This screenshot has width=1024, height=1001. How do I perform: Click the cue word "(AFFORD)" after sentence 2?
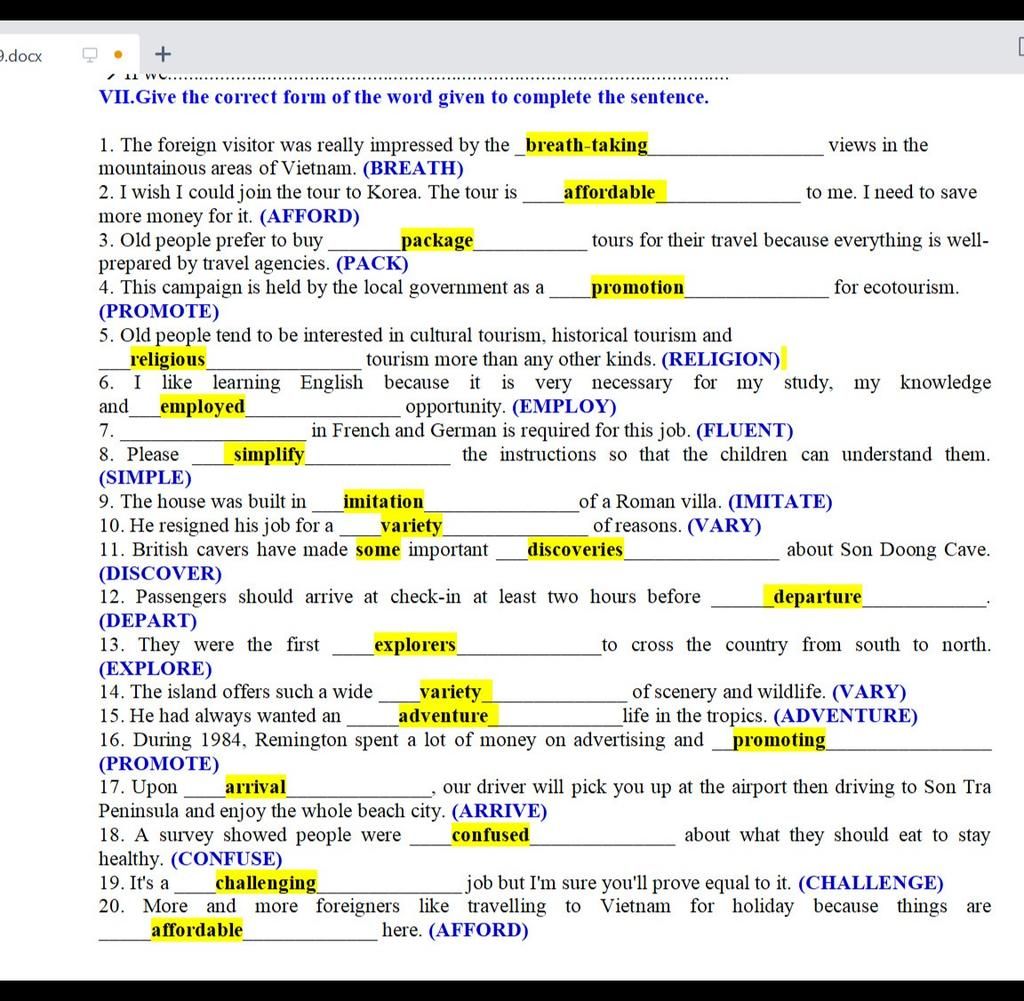pos(310,216)
